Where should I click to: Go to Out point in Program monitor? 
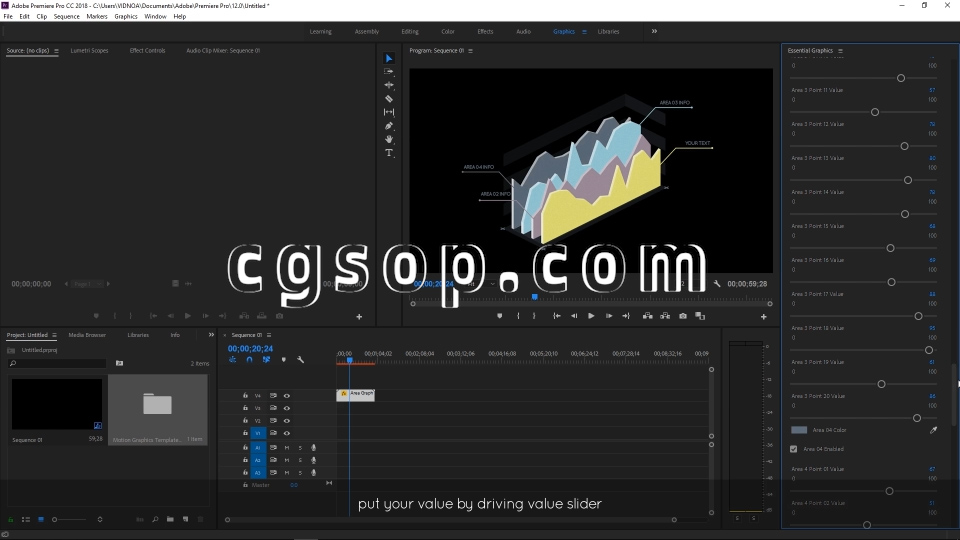[626, 316]
